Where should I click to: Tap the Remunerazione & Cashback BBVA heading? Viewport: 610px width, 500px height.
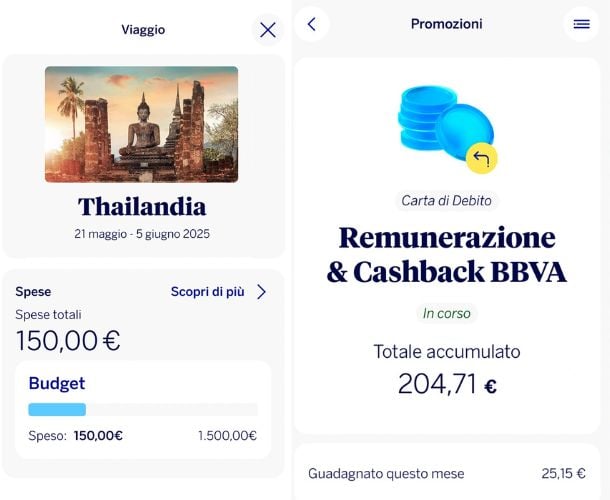446,254
